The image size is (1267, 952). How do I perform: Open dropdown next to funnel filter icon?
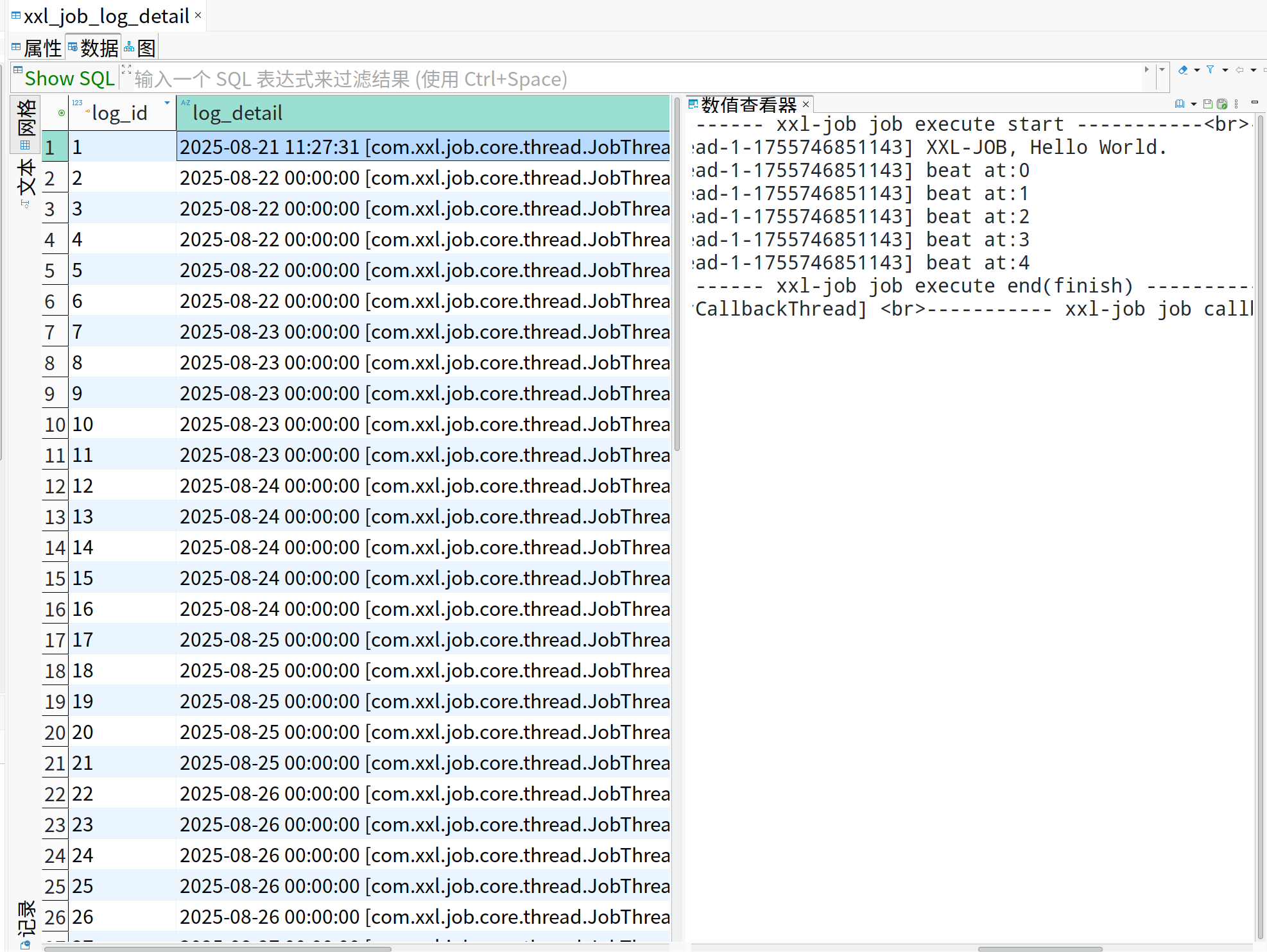(x=1225, y=70)
